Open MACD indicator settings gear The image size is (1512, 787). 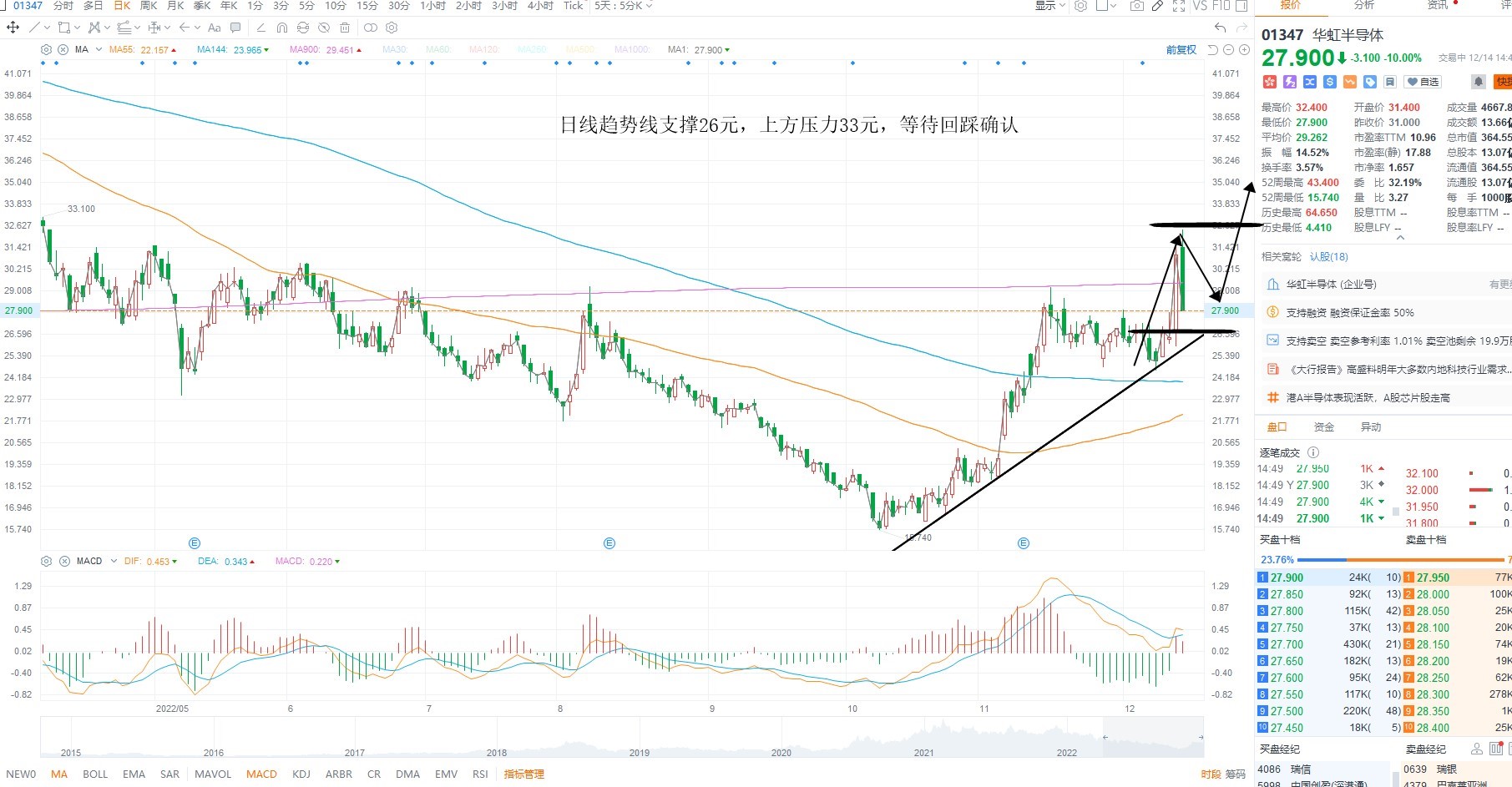pyautogui.click(x=46, y=561)
